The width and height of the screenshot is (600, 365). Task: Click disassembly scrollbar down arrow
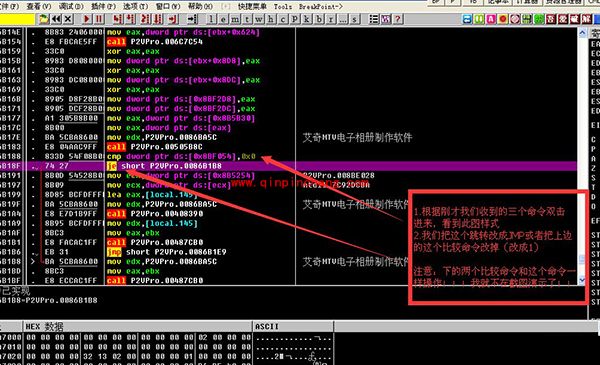582,280
